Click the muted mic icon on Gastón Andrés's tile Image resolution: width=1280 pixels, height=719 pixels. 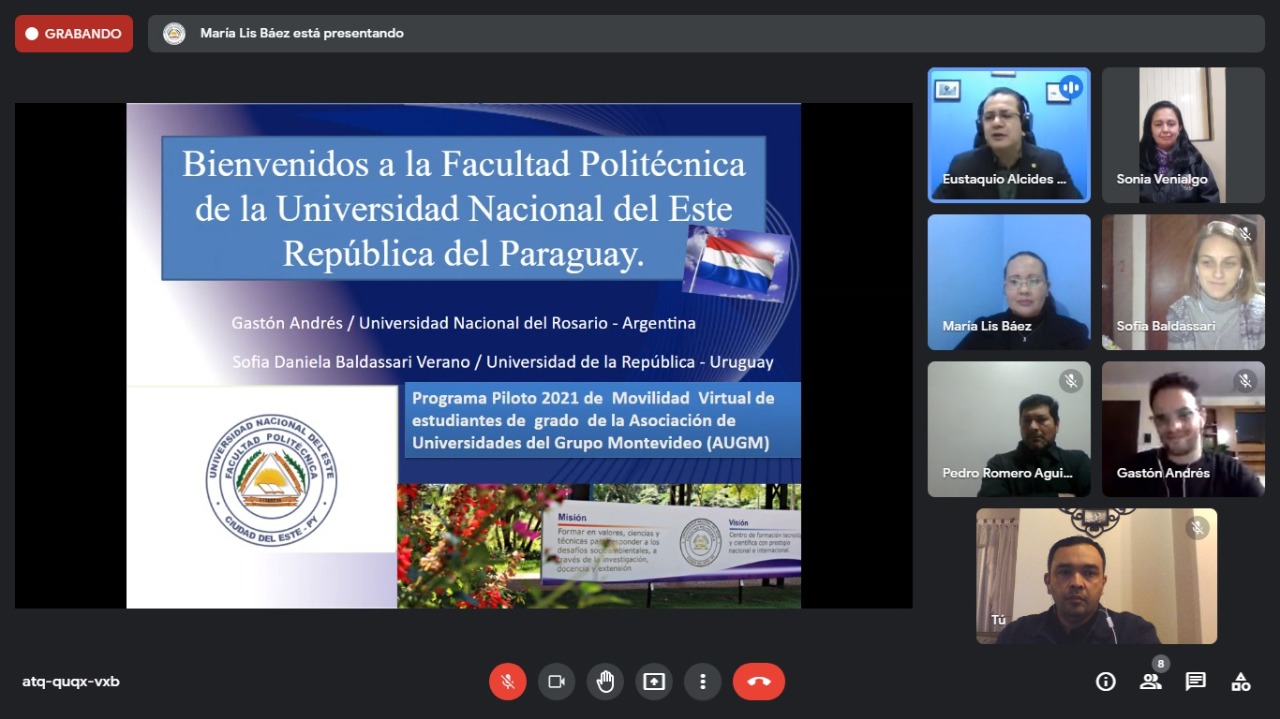click(x=1245, y=381)
